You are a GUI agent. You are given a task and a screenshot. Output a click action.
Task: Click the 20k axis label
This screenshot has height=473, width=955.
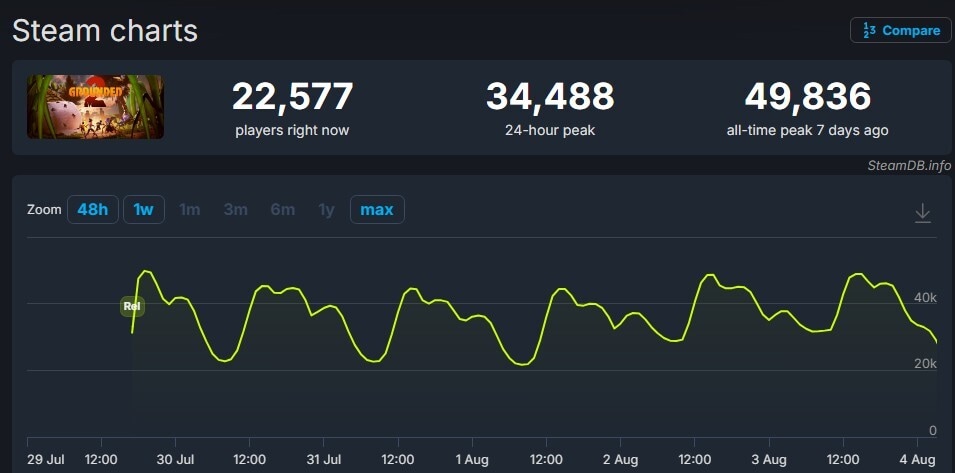pos(925,364)
